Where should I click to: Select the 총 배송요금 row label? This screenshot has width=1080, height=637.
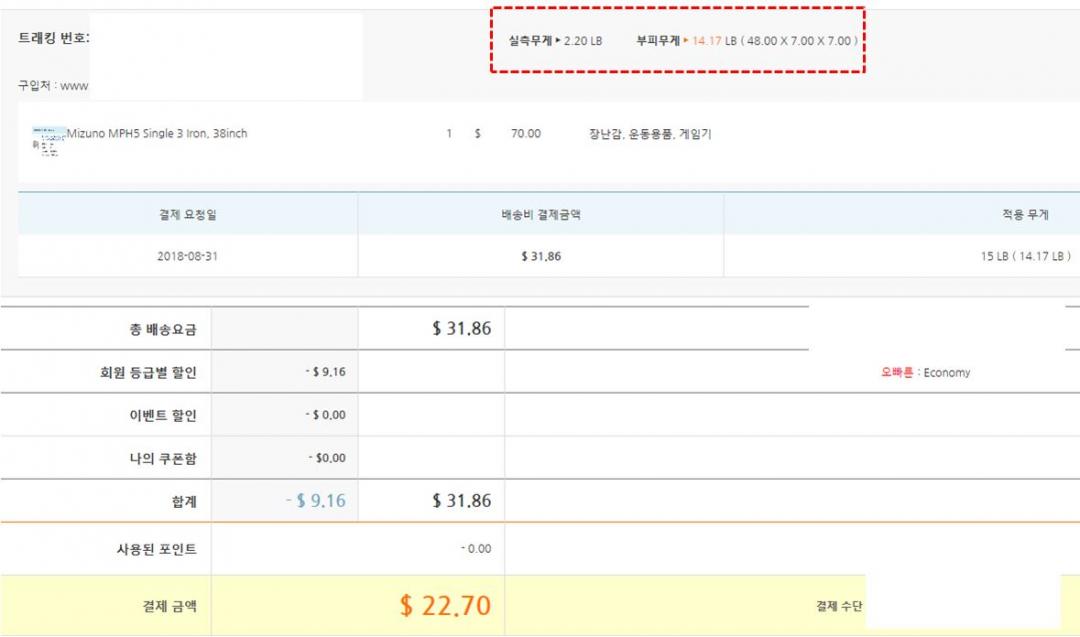point(156,329)
